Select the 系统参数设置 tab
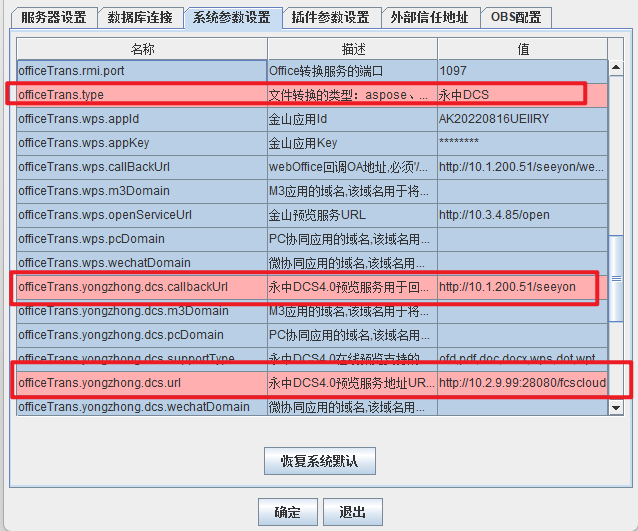Viewport: 638px width, 531px height. click(x=233, y=17)
